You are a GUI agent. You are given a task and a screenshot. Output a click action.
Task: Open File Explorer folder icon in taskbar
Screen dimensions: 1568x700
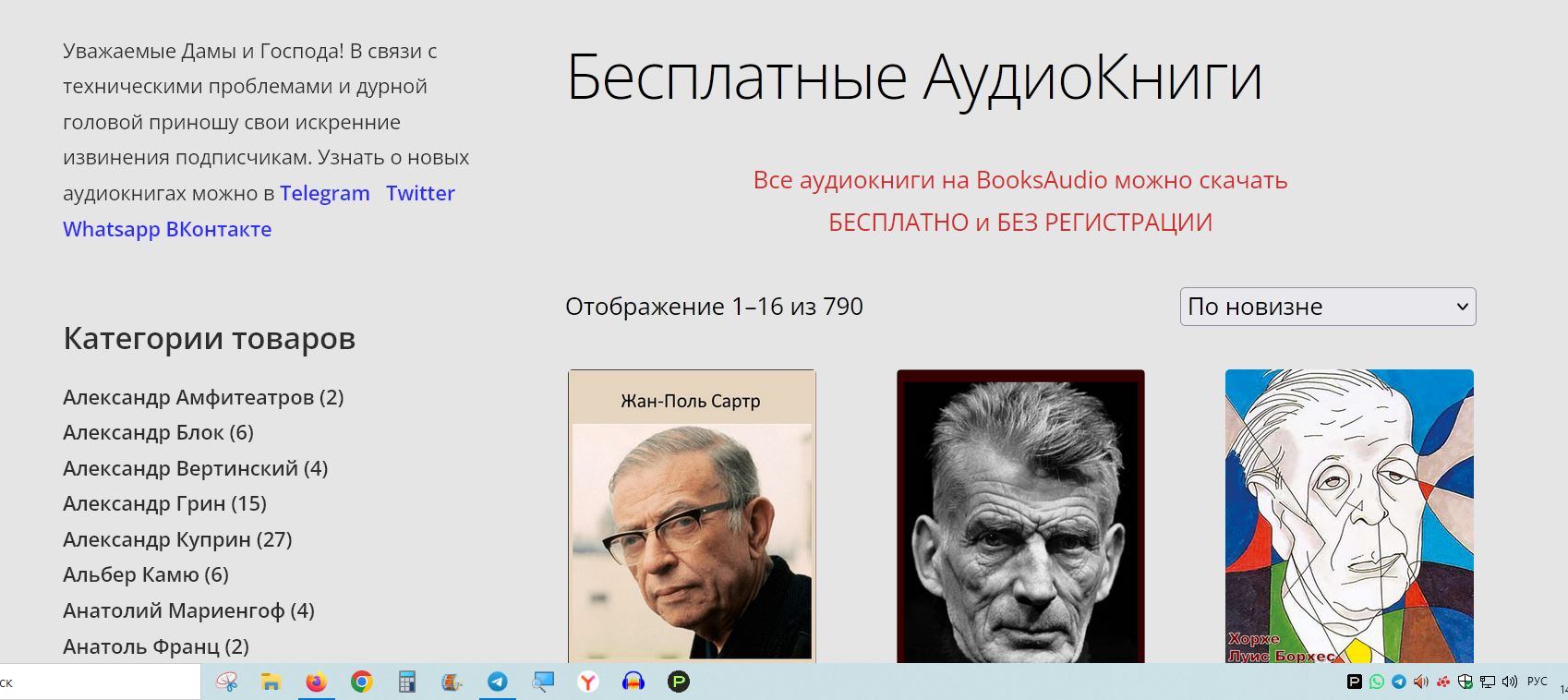[271, 682]
